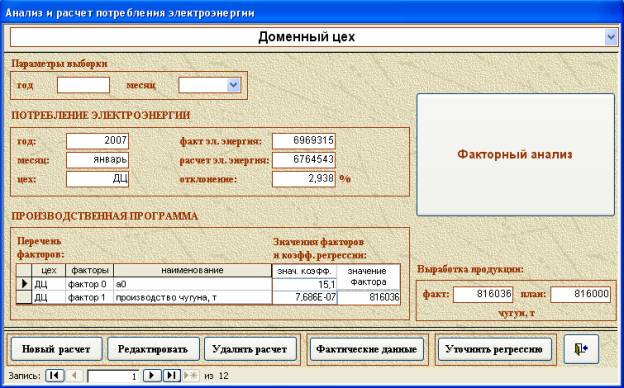624x388 pixels.
Task: Click факт эл. энергия value 6969315
Action: pyautogui.click(x=304, y=141)
